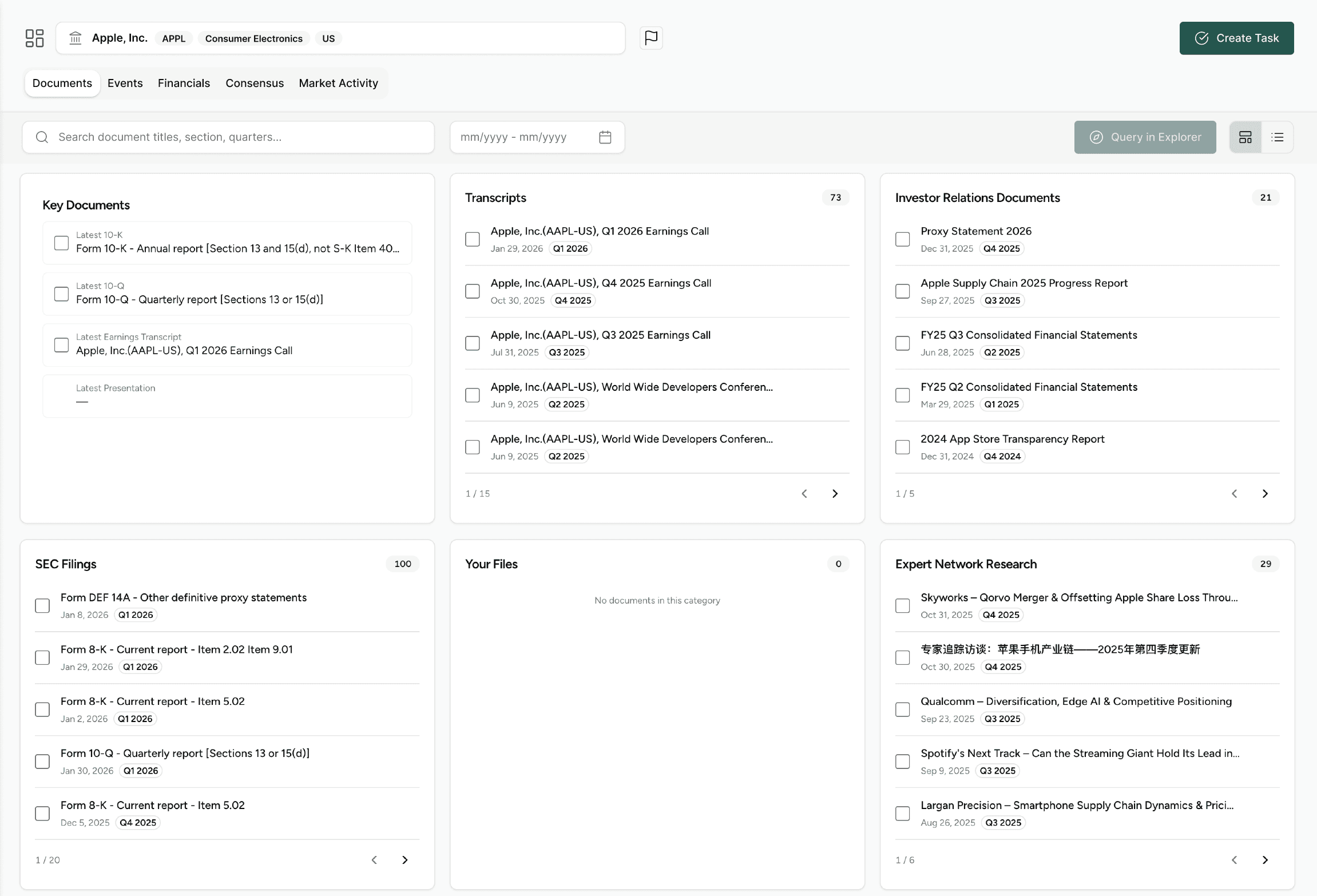The width and height of the screenshot is (1317, 896).
Task: Open FY25 Q3 Consolidated Financial Statements
Action: 1029,335
